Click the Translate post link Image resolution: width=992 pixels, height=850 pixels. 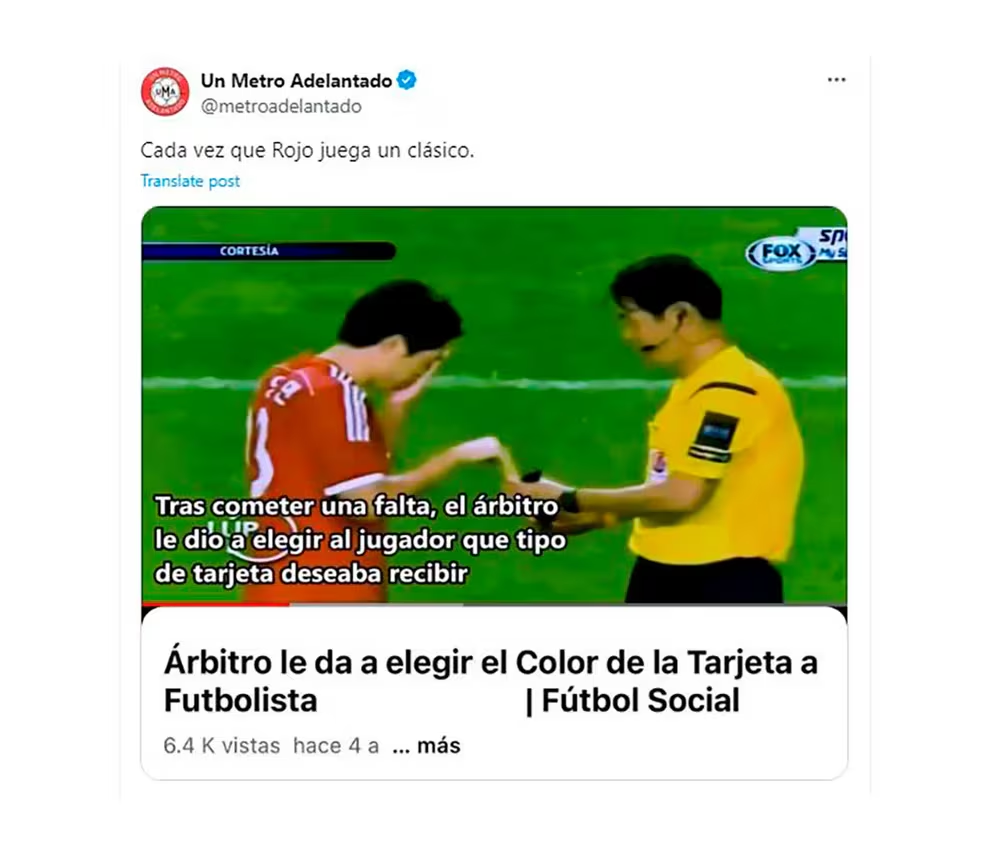click(x=190, y=181)
